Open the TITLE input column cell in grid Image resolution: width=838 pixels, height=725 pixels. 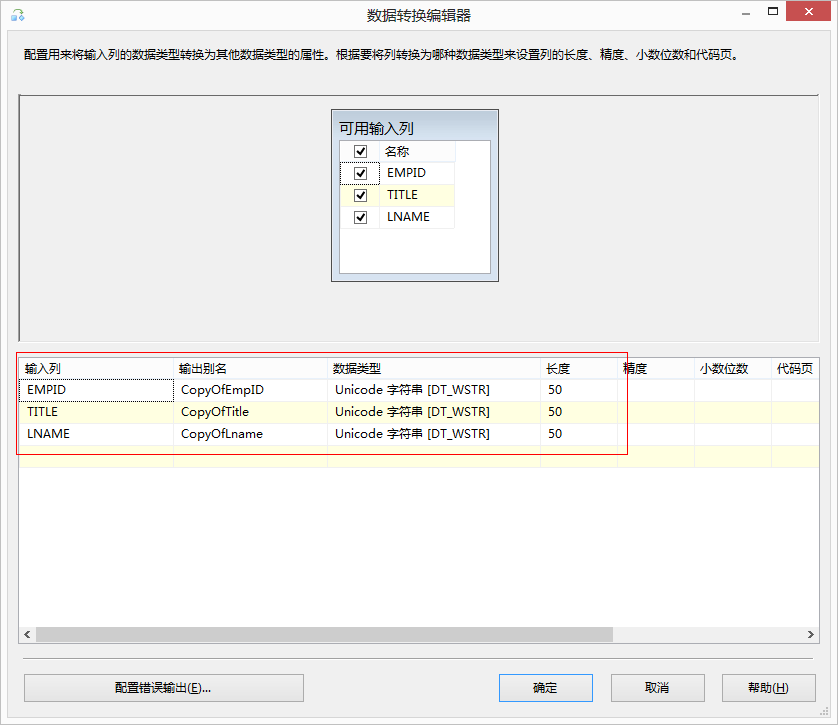pyautogui.click(x=96, y=412)
